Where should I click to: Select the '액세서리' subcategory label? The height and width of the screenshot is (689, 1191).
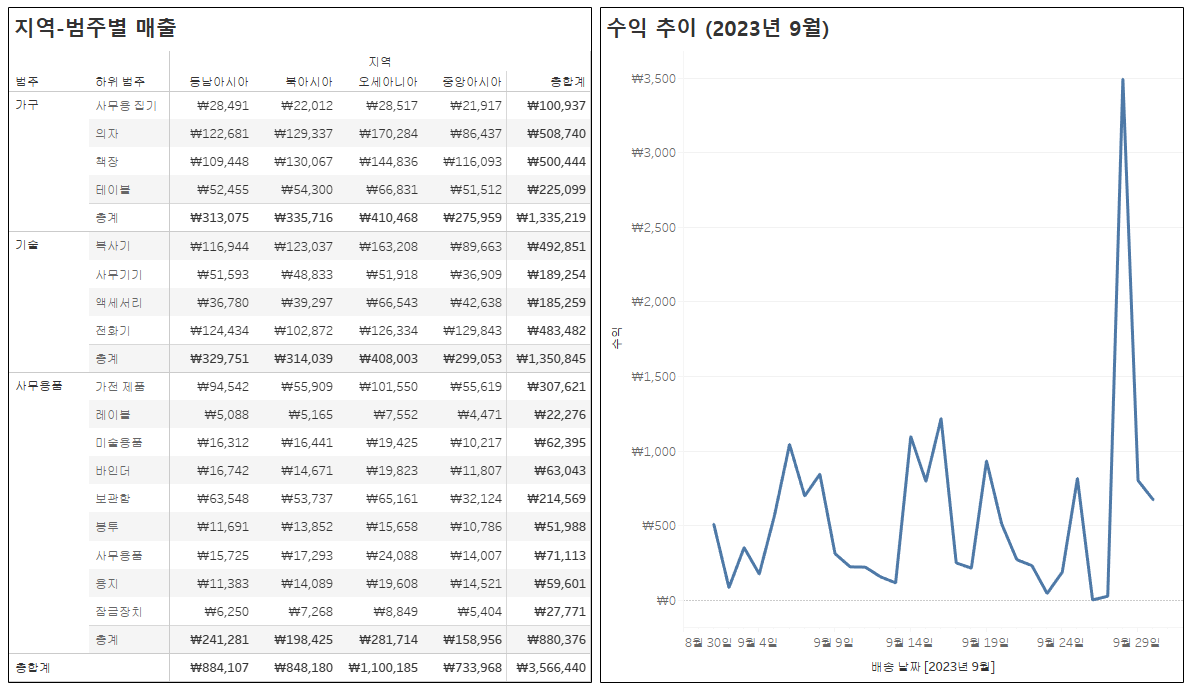(x=118, y=302)
